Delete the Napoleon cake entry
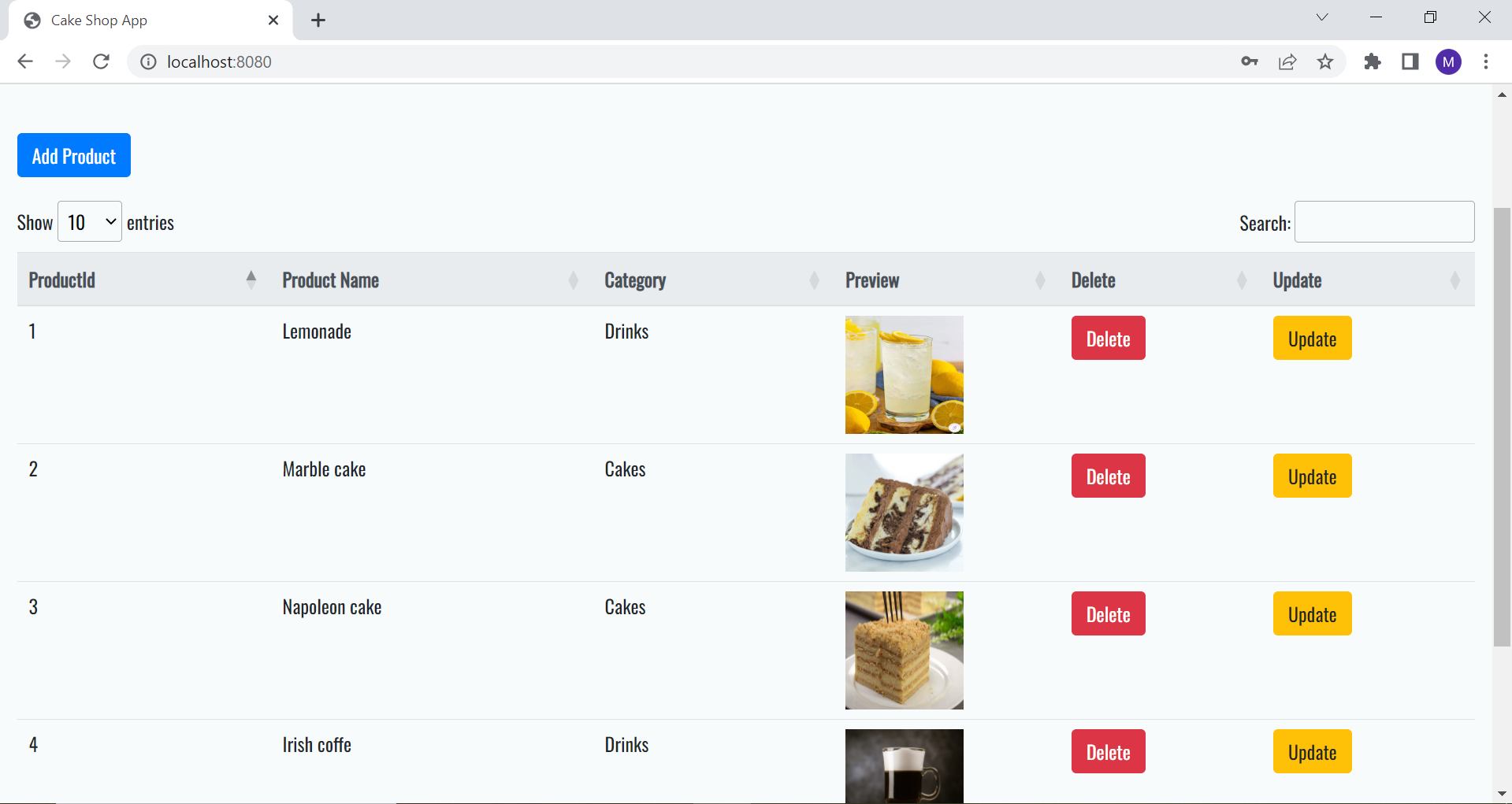 point(1108,613)
